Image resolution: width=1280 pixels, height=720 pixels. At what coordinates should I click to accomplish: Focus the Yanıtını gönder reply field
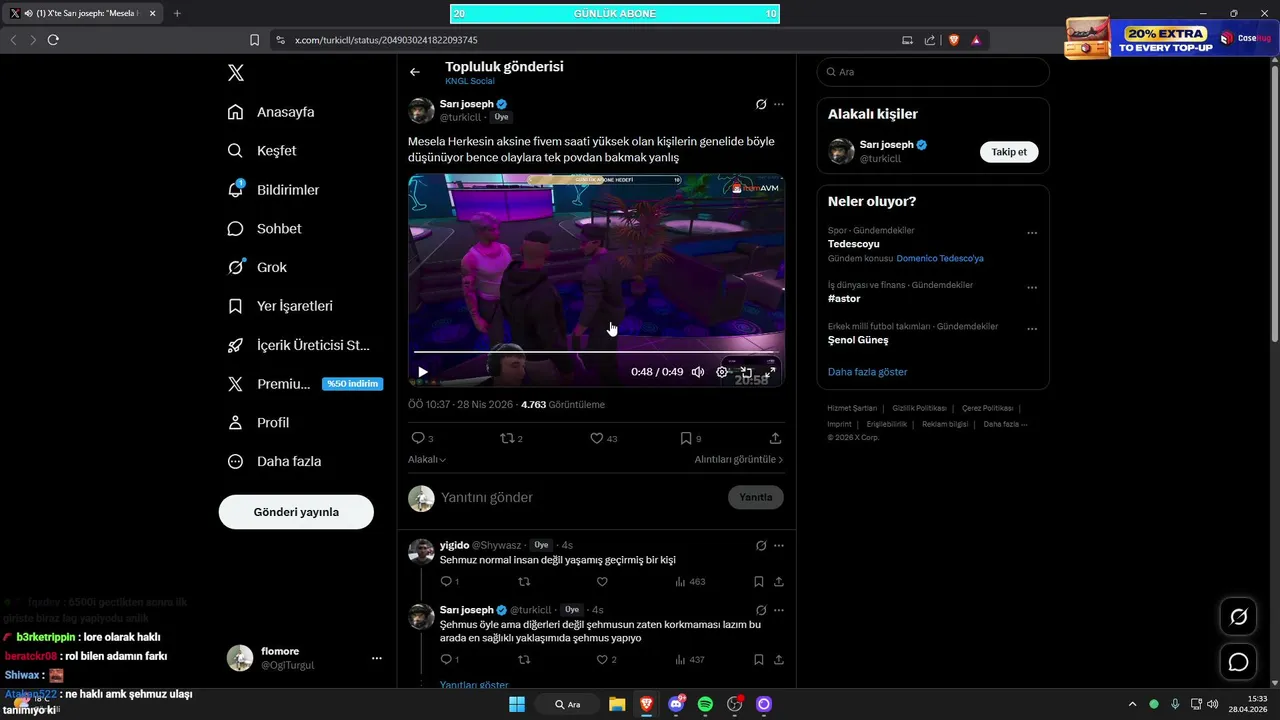click(x=580, y=498)
